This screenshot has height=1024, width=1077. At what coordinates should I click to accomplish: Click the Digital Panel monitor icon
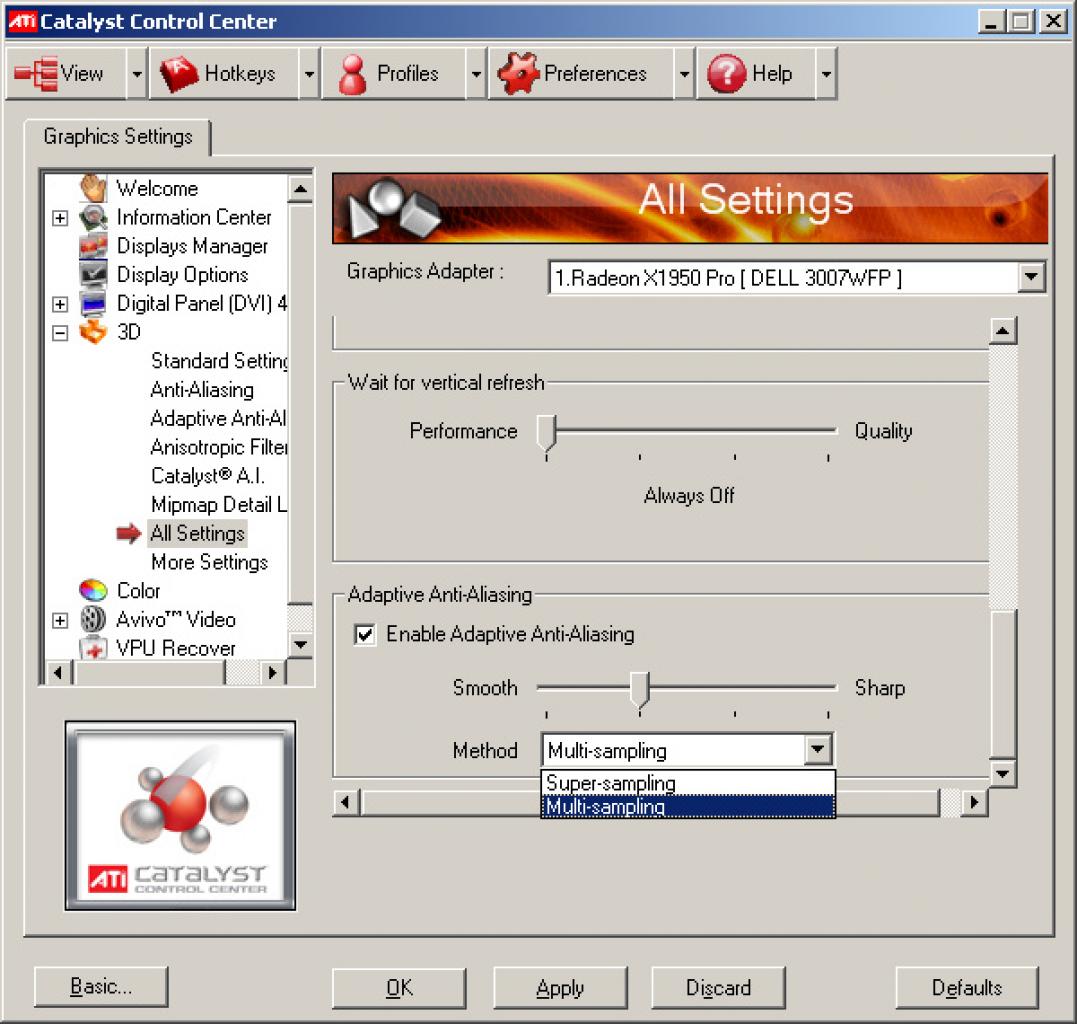[93, 304]
